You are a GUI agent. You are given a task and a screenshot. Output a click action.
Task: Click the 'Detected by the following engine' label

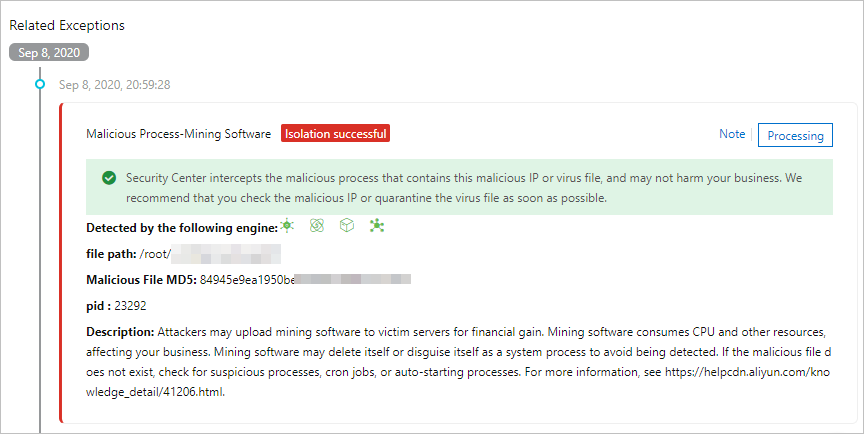[182, 227]
